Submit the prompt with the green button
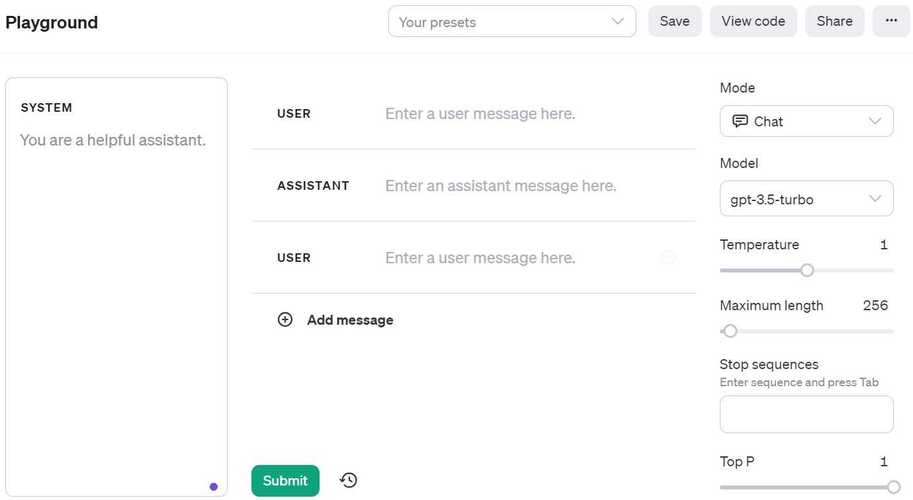913x500 pixels. coord(285,481)
